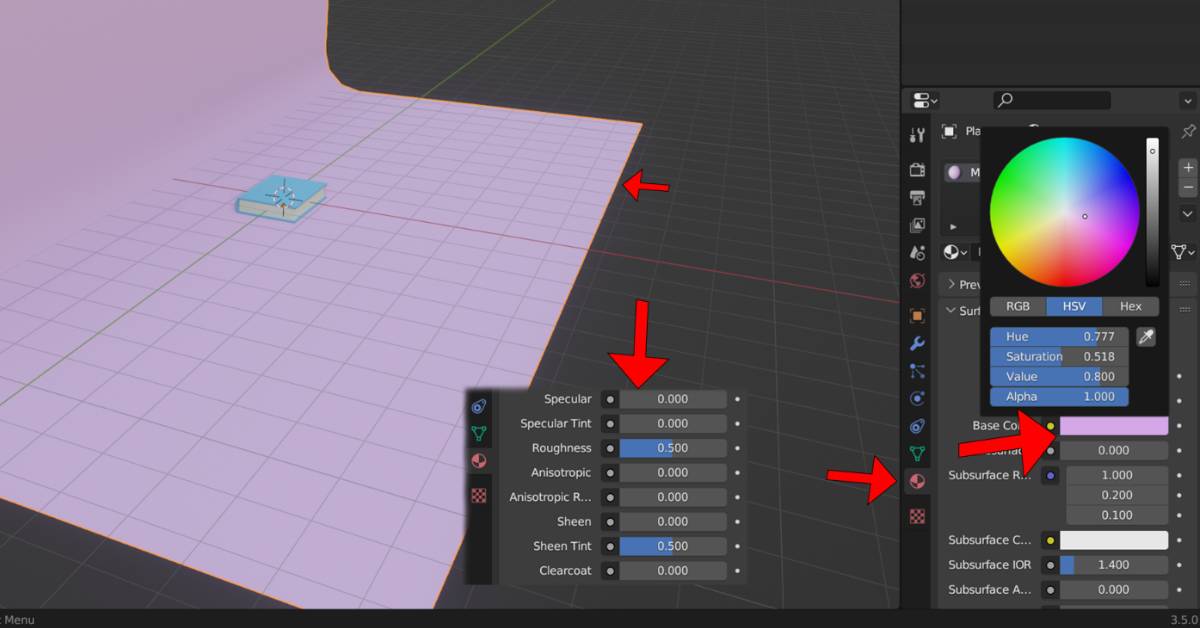Open Modifier Properties with the wrench icon
The height and width of the screenshot is (628, 1200).
pos(917,341)
